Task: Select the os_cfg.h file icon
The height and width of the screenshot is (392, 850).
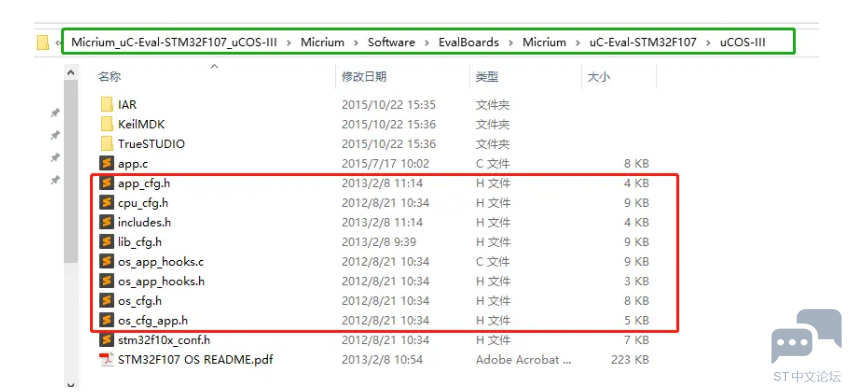Action: 107,300
